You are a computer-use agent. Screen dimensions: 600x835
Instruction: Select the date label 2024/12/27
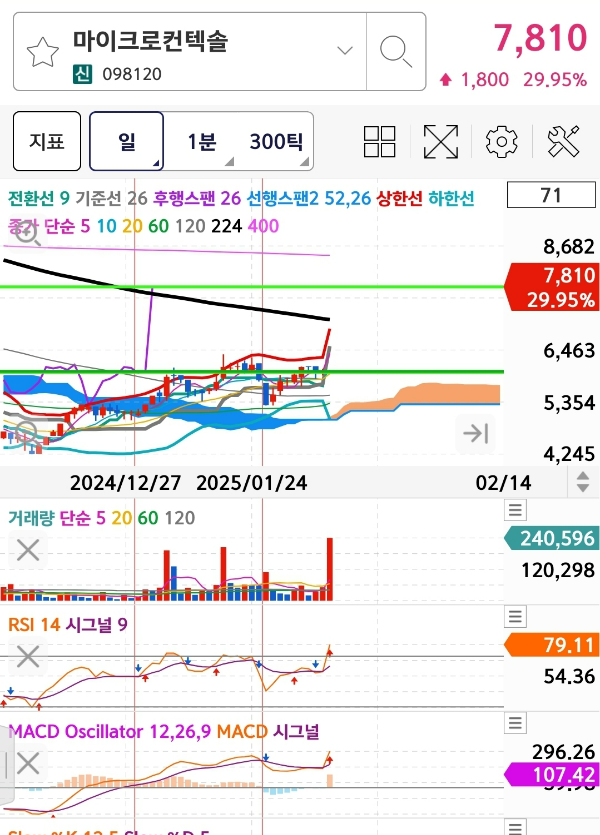(125, 483)
